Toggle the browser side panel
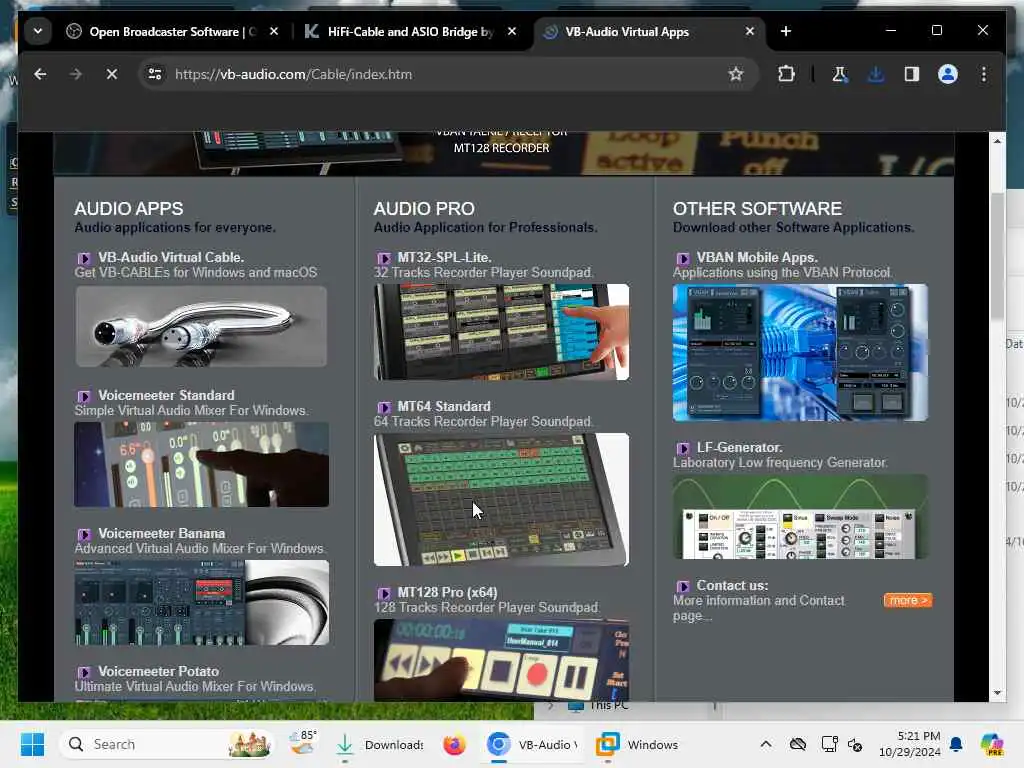This screenshot has height=768, width=1024. point(912,74)
